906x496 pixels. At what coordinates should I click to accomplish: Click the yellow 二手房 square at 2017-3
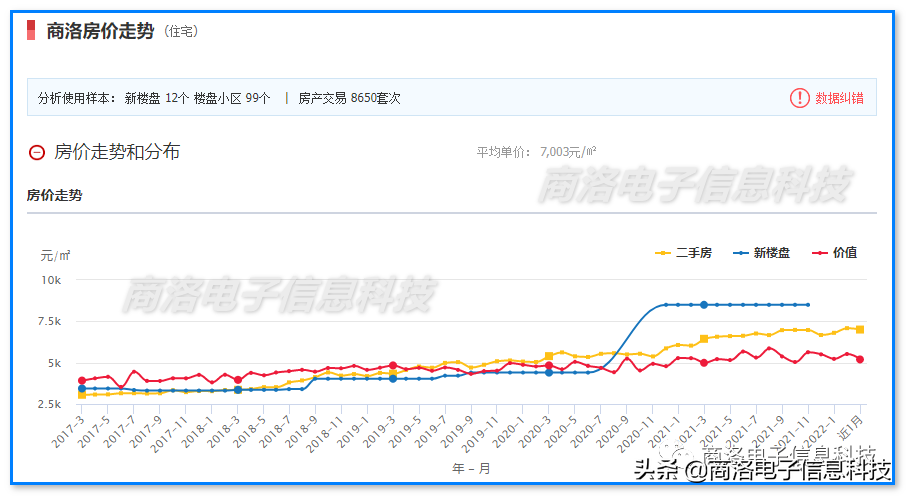[82, 395]
